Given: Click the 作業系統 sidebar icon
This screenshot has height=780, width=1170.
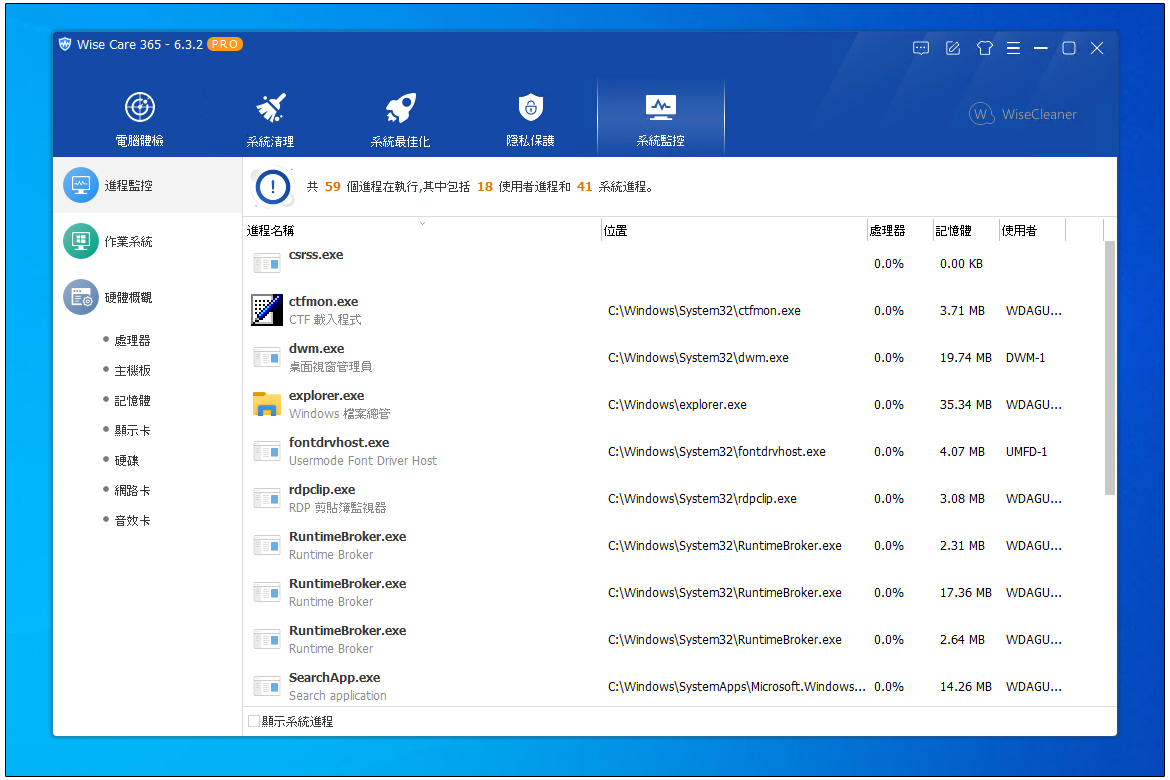Looking at the screenshot, I should coord(81,241).
